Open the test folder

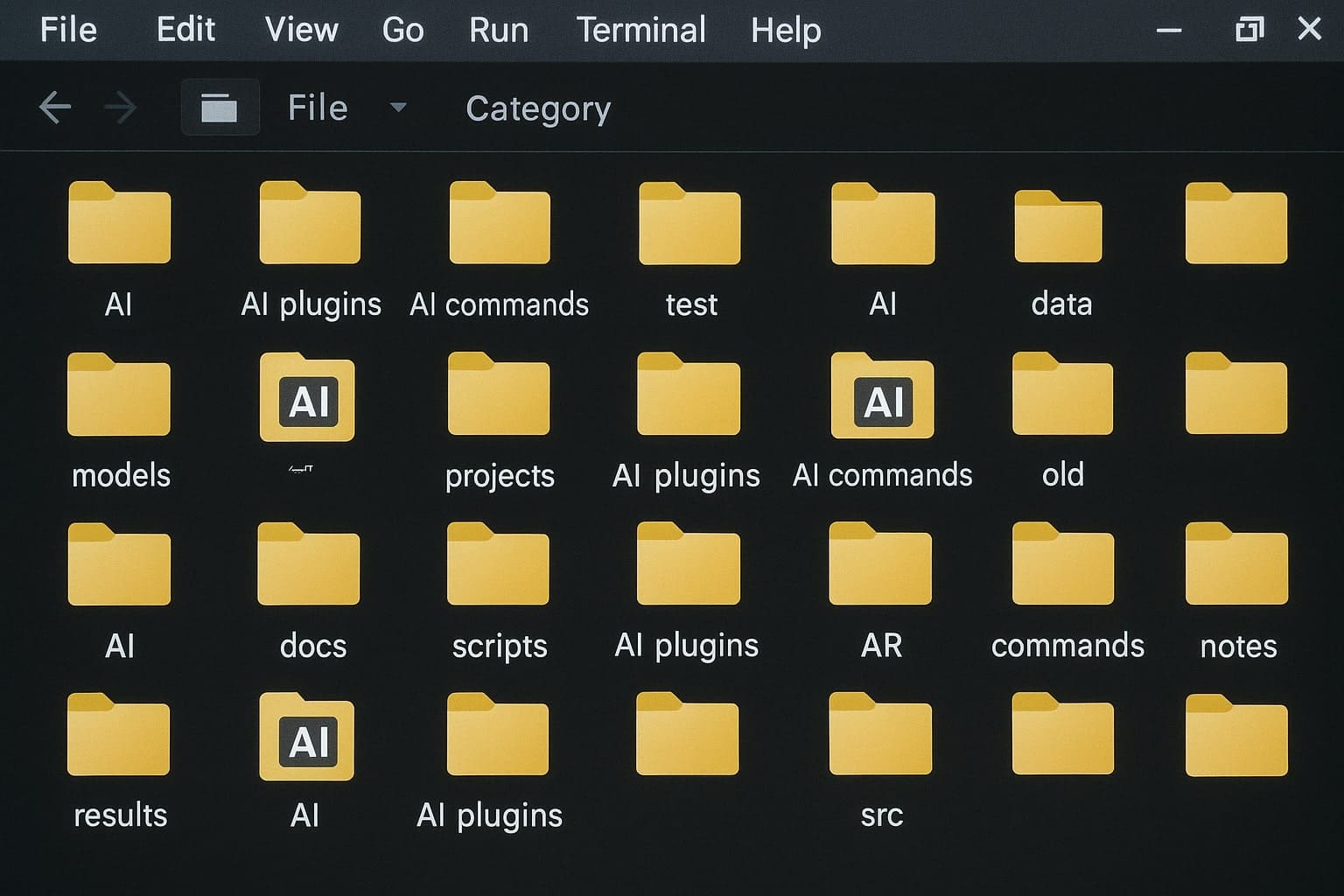(689, 224)
